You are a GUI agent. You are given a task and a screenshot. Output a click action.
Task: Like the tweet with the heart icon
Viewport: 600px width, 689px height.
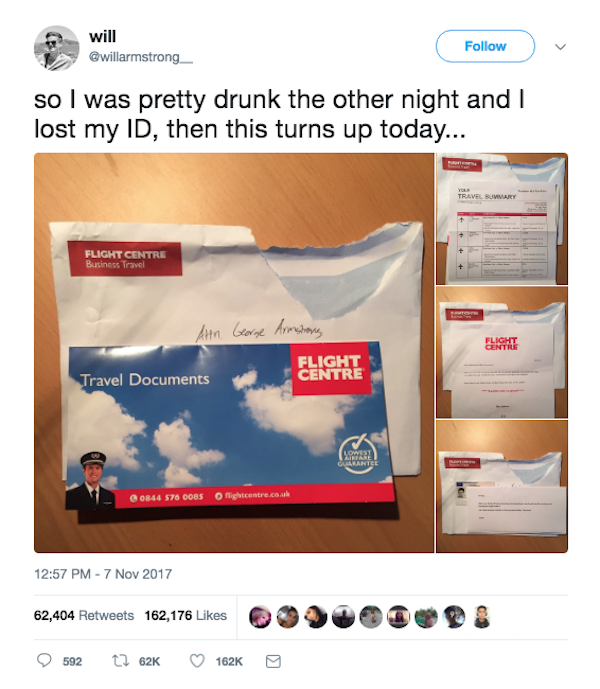(197, 661)
